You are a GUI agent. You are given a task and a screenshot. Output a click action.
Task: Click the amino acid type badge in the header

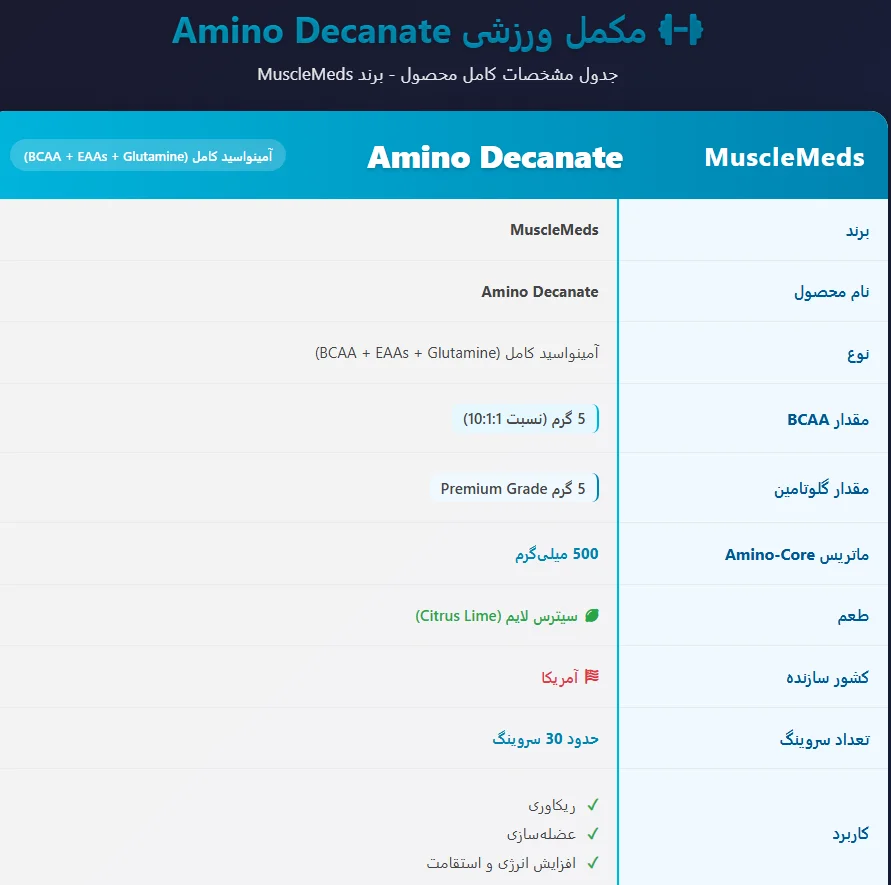pyautogui.click(x=147, y=156)
